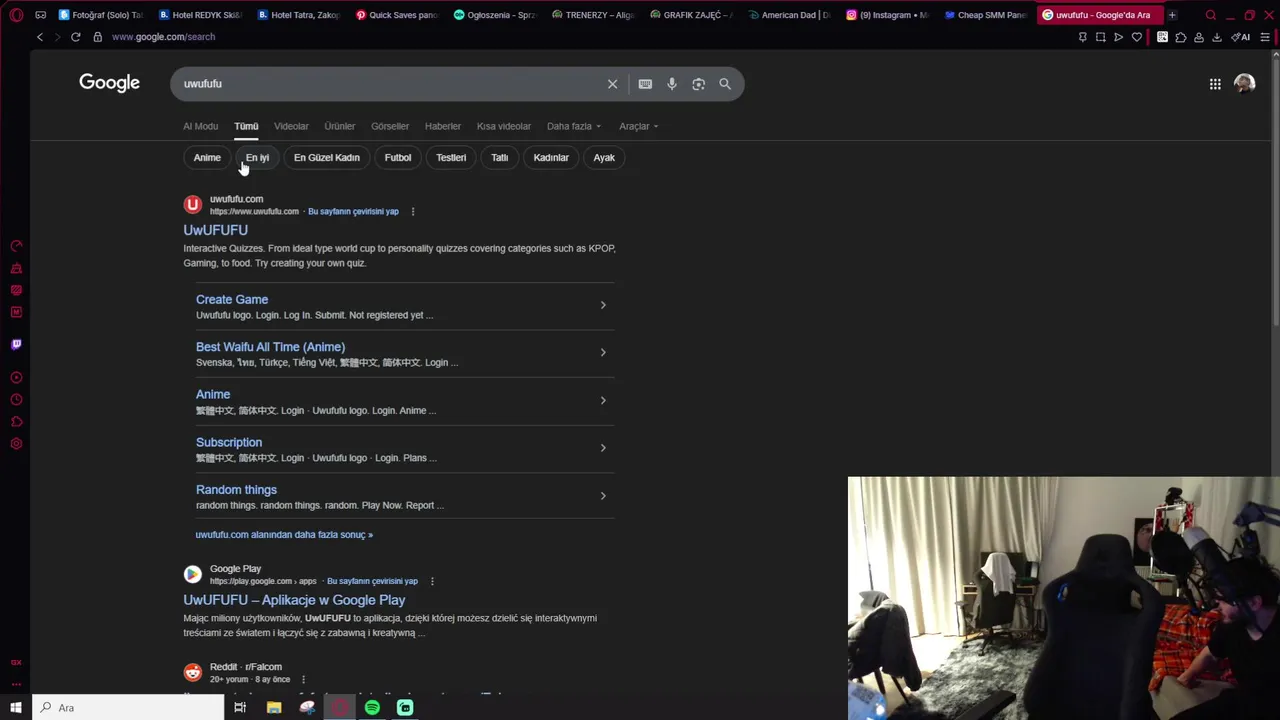Open the GX Control speedometer sidebar icon
This screenshot has width=1280, height=720.
click(x=16, y=246)
